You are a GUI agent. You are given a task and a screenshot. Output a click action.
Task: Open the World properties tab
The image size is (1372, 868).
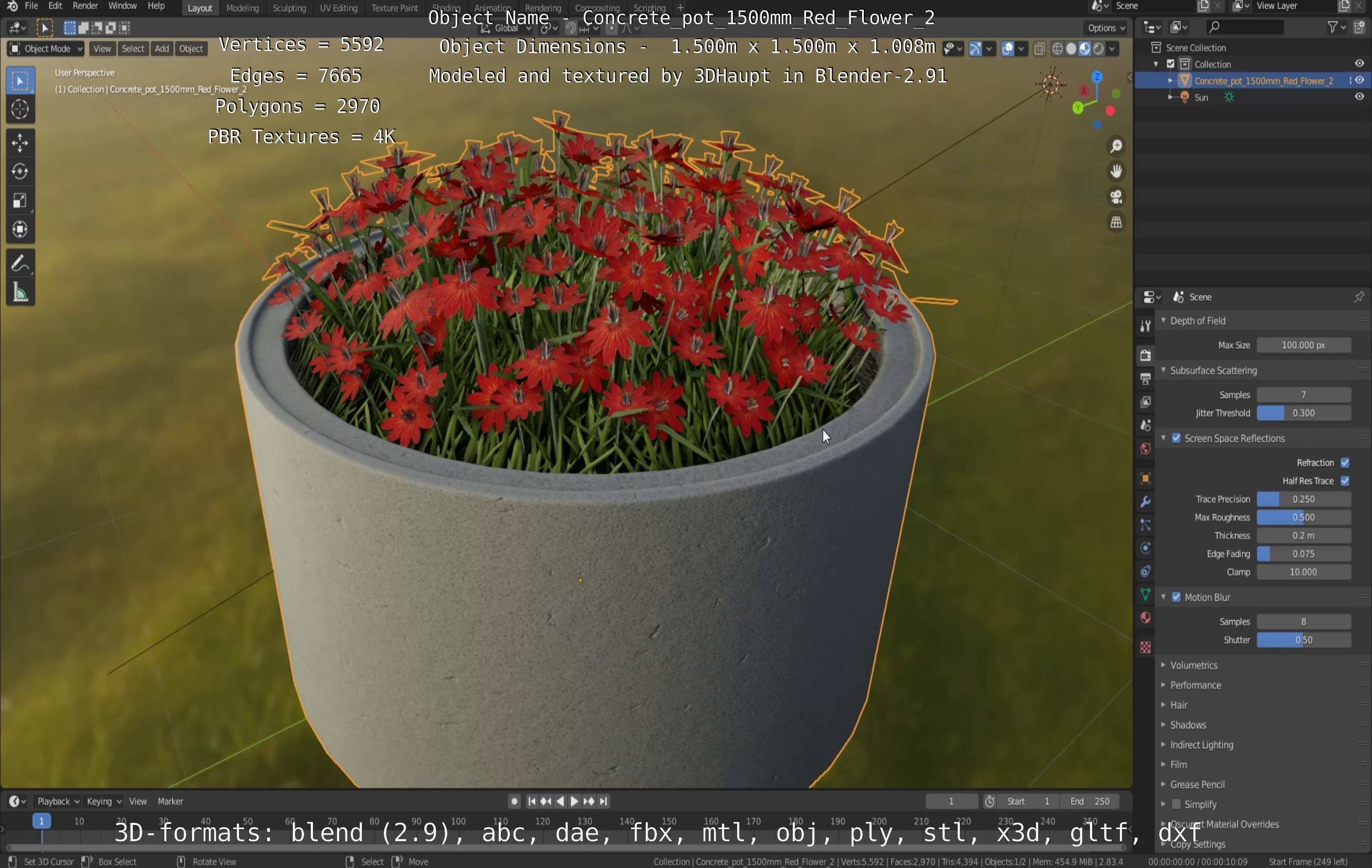pyautogui.click(x=1145, y=448)
